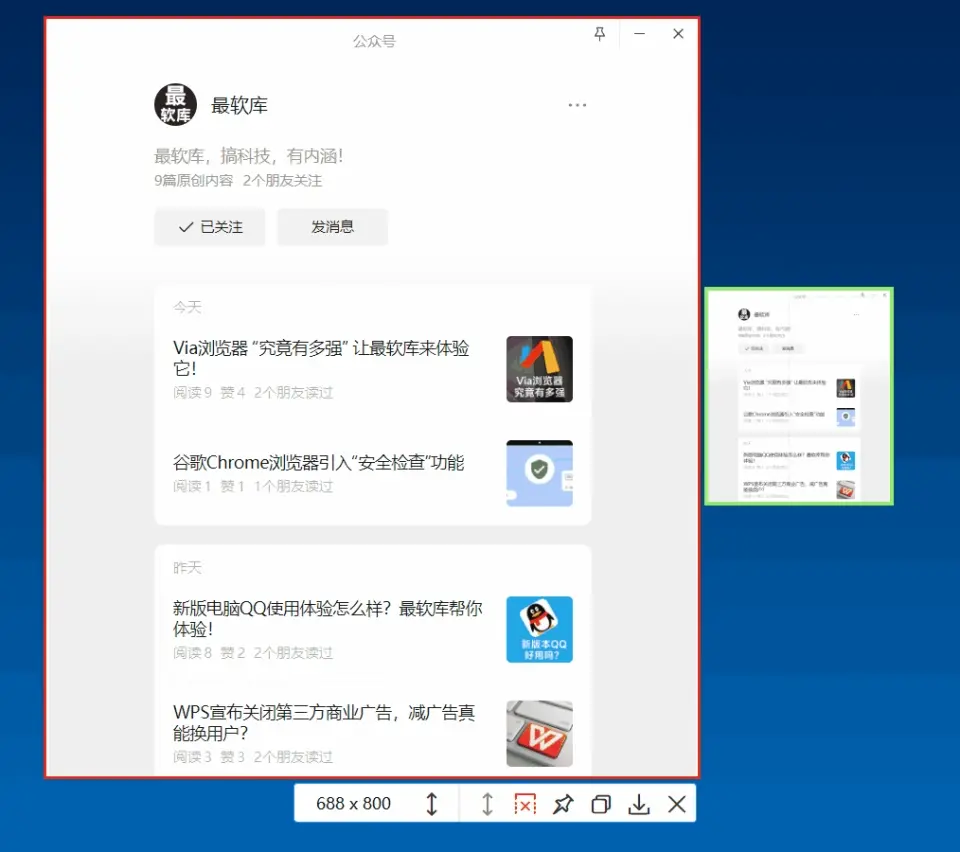
Task: Click the QQ penguin thumbnail
Action: (x=539, y=629)
